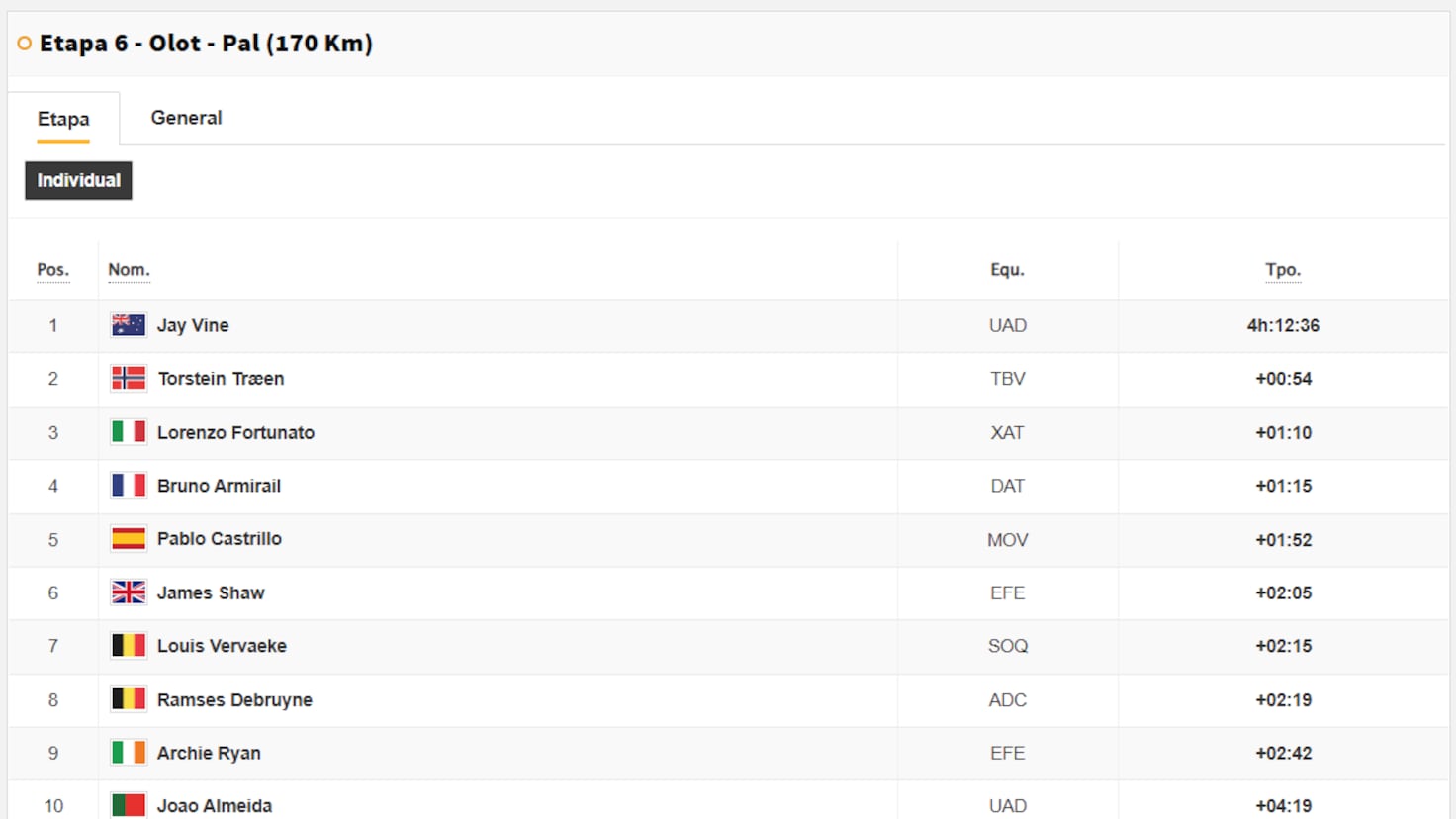The height and width of the screenshot is (819, 1456).
Task: Click the Nom. column header
Action: point(129,270)
